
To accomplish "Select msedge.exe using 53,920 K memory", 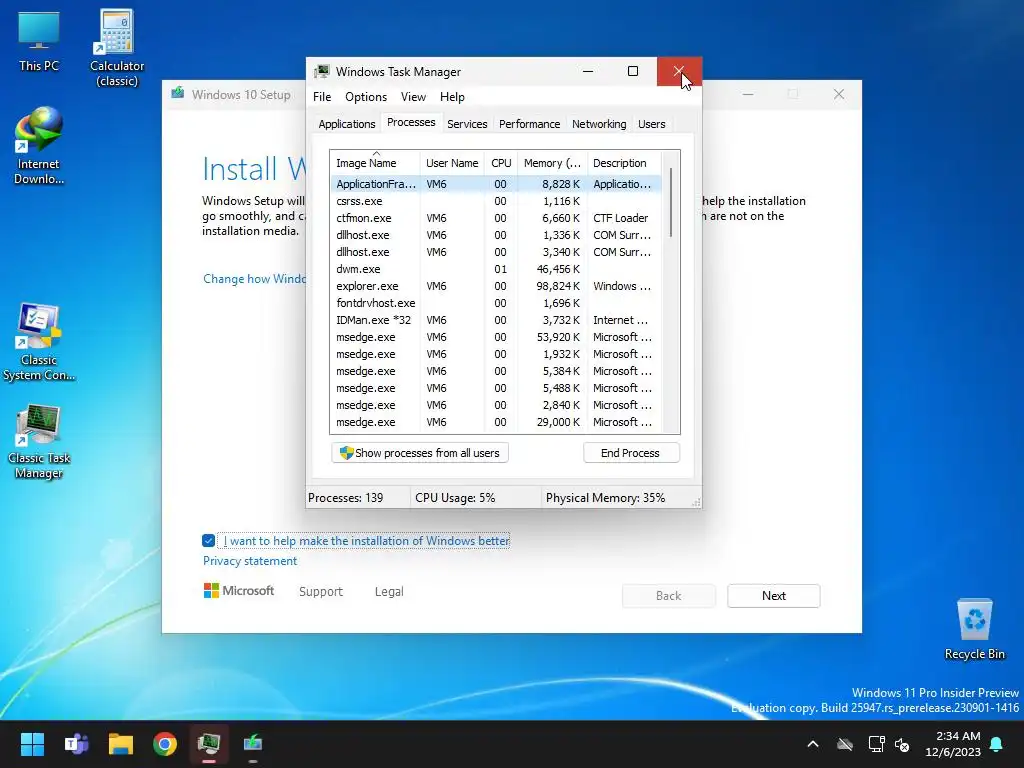I will pyautogui.click(x=496, y=337).
